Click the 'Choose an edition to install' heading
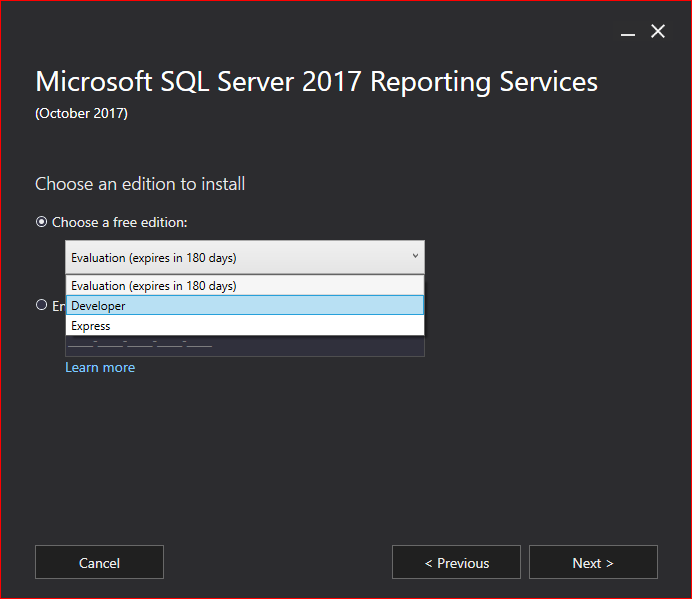The image size is (692, 599). [140, 184]
